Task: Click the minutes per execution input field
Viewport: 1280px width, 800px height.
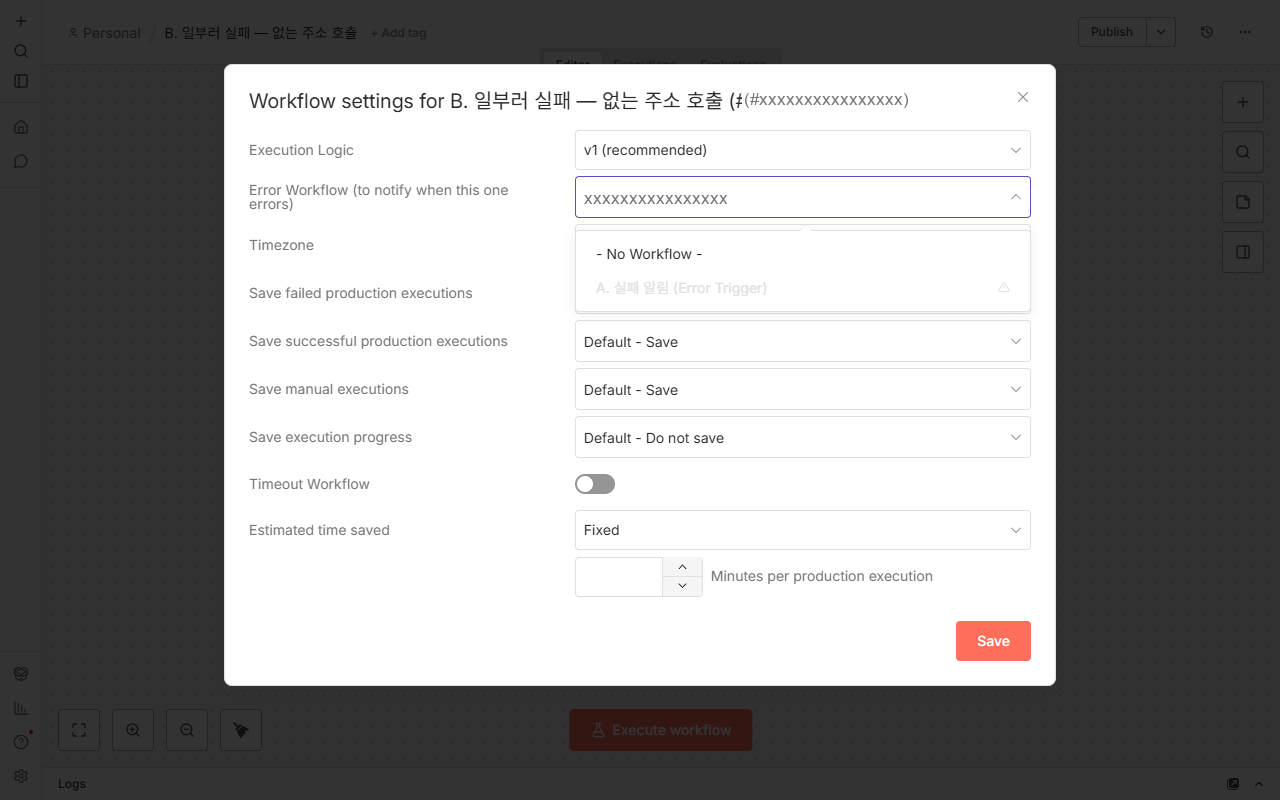Action: pos(619,577)
